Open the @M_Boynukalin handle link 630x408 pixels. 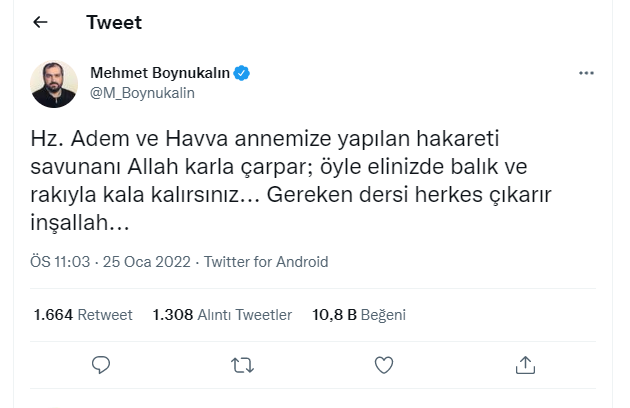click(142, 93)
